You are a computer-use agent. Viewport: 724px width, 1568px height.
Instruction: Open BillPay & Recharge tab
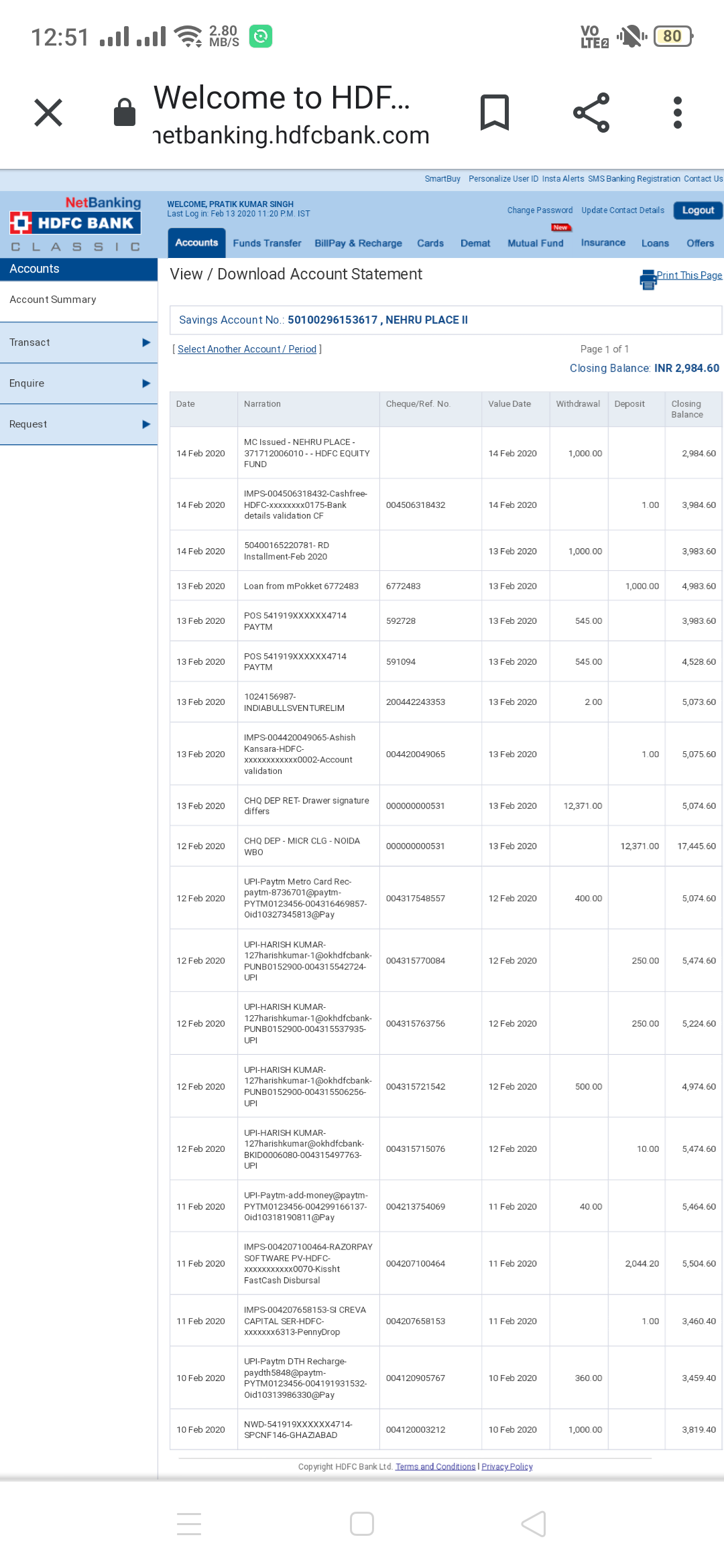359,243
